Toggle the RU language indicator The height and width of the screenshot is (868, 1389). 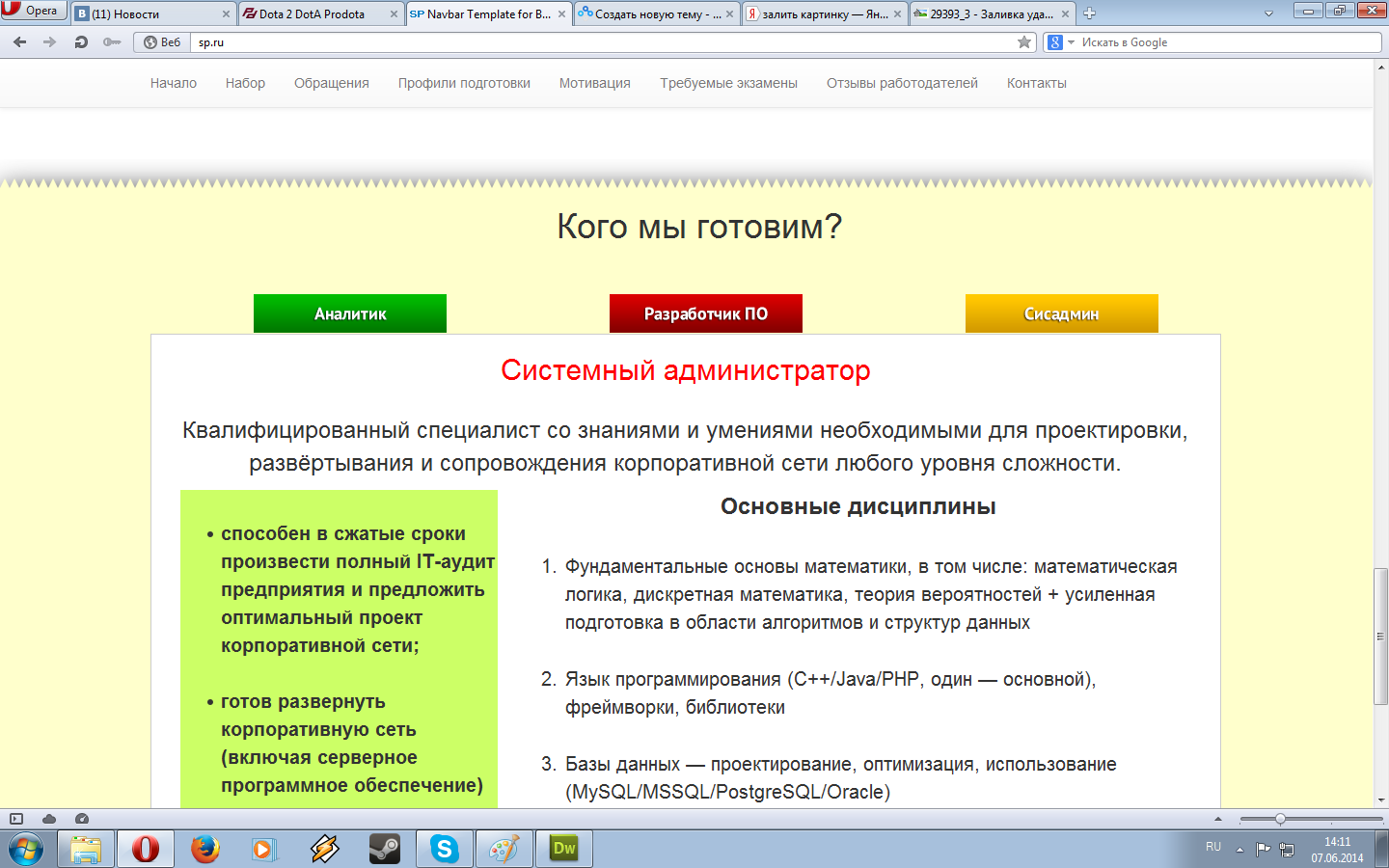tap(1213, 847)
